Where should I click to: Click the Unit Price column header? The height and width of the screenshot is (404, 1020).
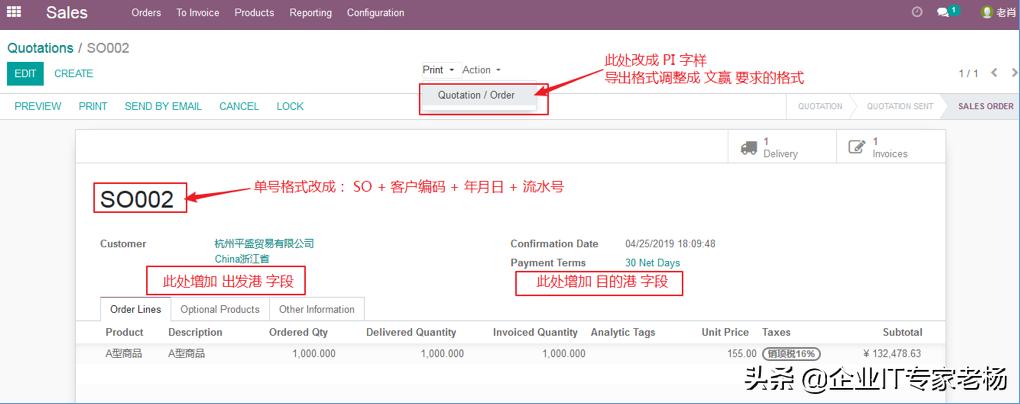[x=725, y=332]
